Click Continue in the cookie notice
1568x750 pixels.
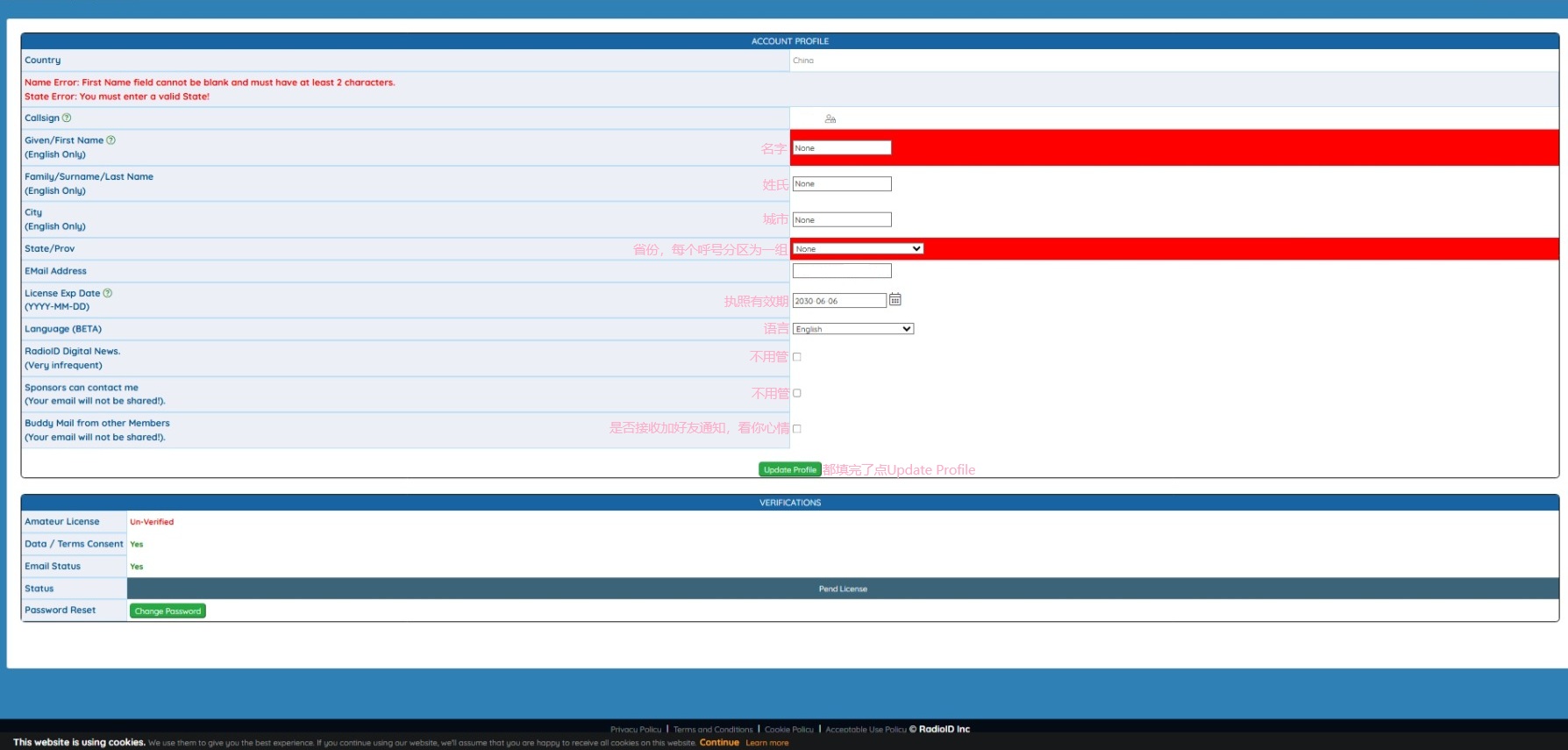(719, 743)
